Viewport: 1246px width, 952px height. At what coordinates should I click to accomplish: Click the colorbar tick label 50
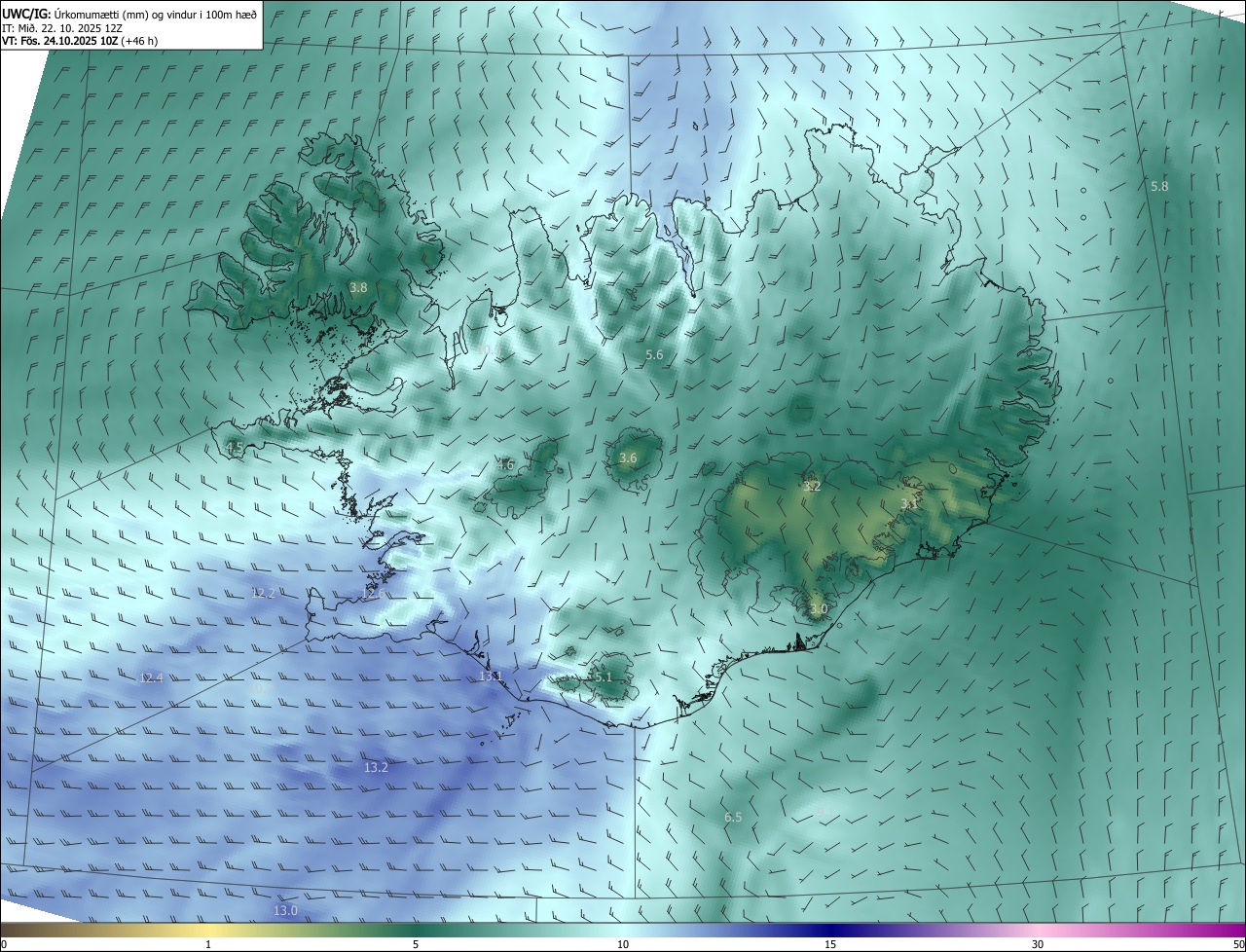pyautogui.click(x=1239, y=944)
